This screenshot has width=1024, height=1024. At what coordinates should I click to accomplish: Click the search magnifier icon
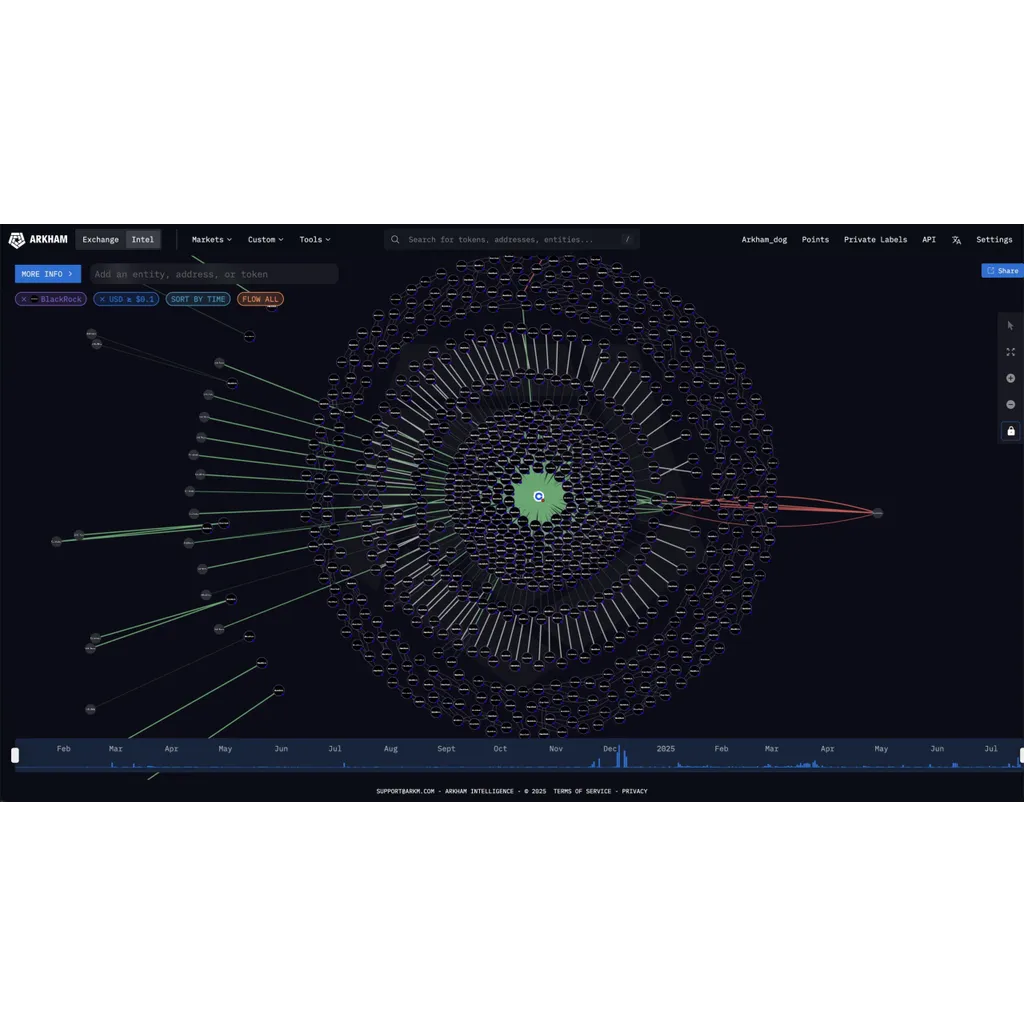(x=395, y=240)
